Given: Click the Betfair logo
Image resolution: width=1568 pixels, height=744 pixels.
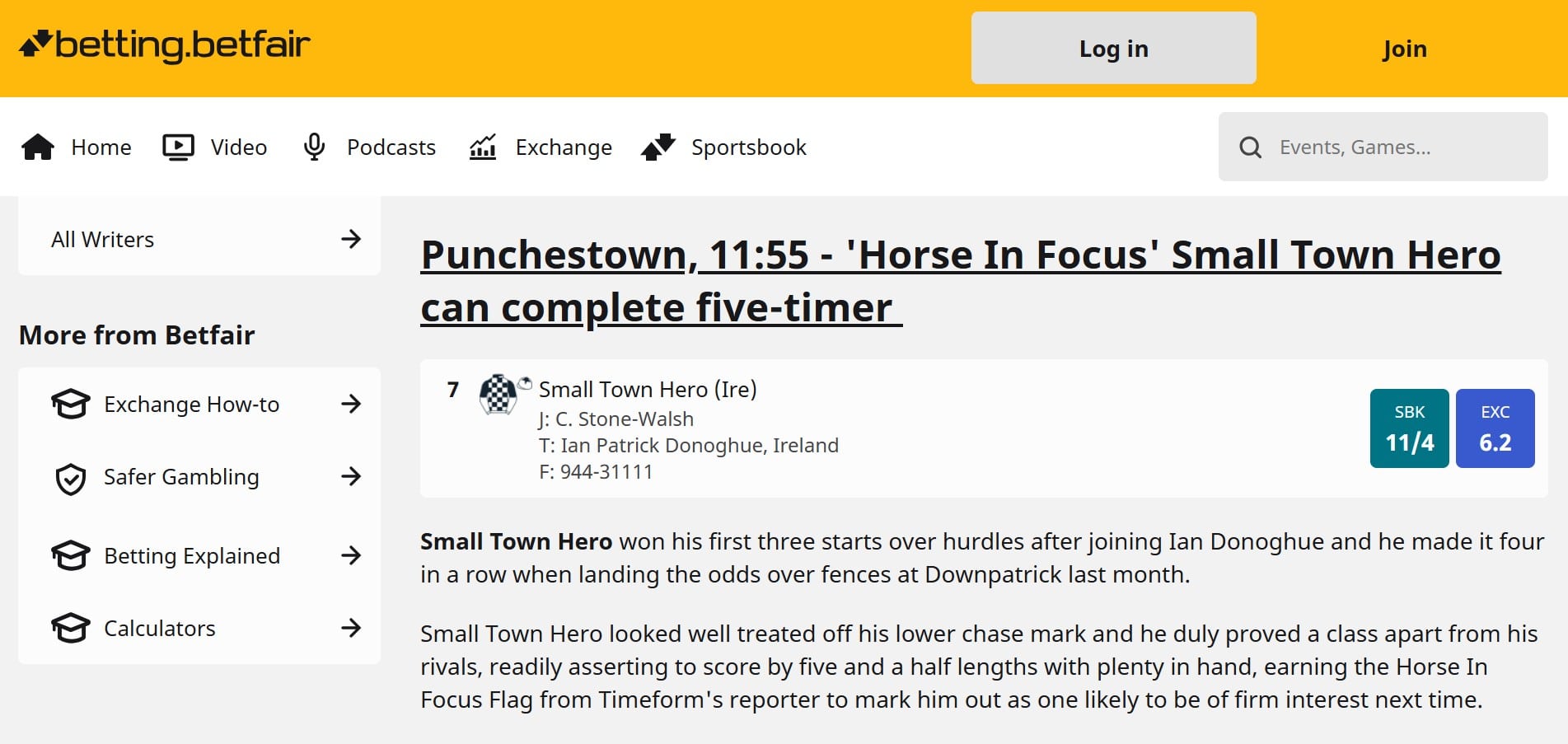Looking at the screenshot, I should click(x=165, y=45).
